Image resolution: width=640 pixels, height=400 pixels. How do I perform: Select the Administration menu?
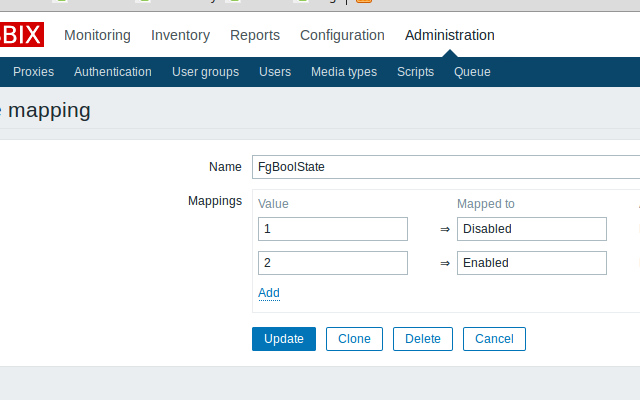(449, 36)
